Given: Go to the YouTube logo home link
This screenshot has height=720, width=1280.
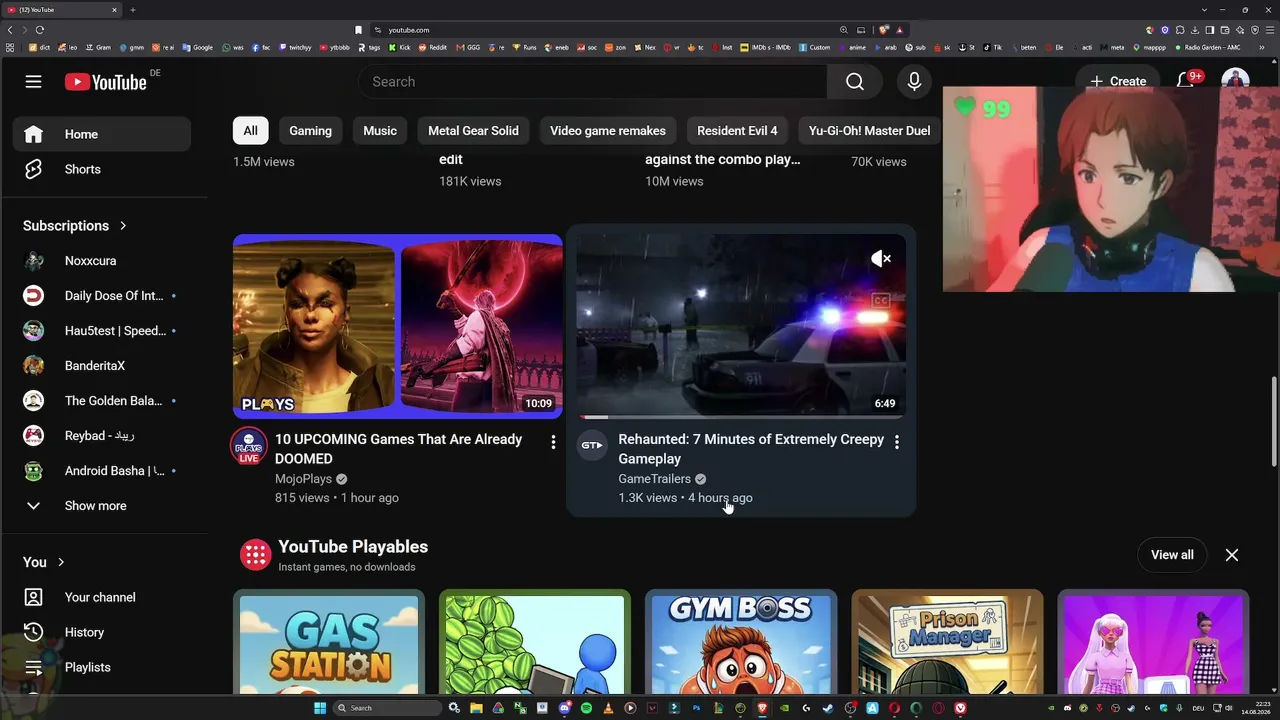Looking at the screenshot, I should pyautogui.click(x=106, y=82).
